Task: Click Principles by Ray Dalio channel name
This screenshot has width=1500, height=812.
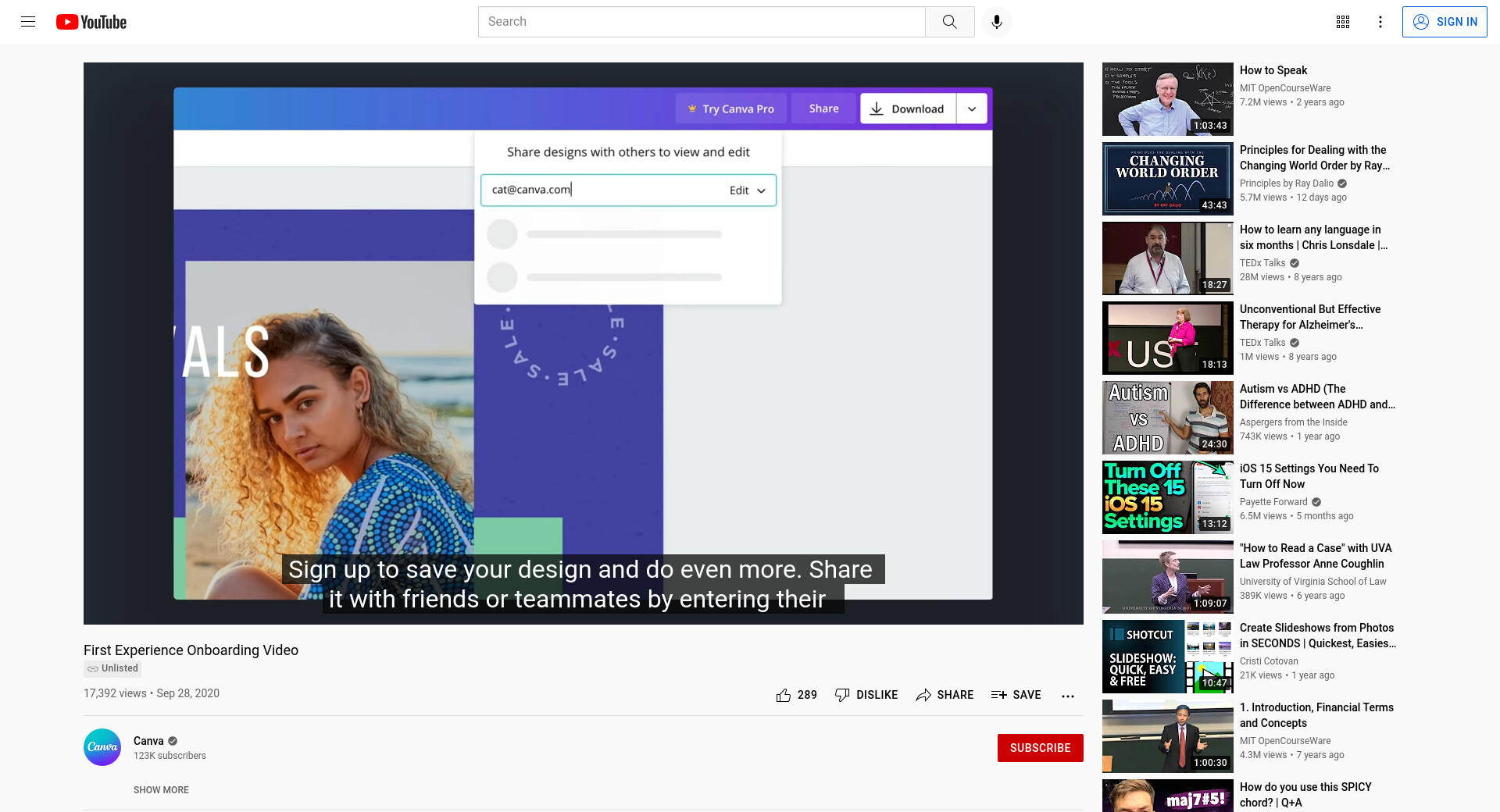Action: [1287, 183]
